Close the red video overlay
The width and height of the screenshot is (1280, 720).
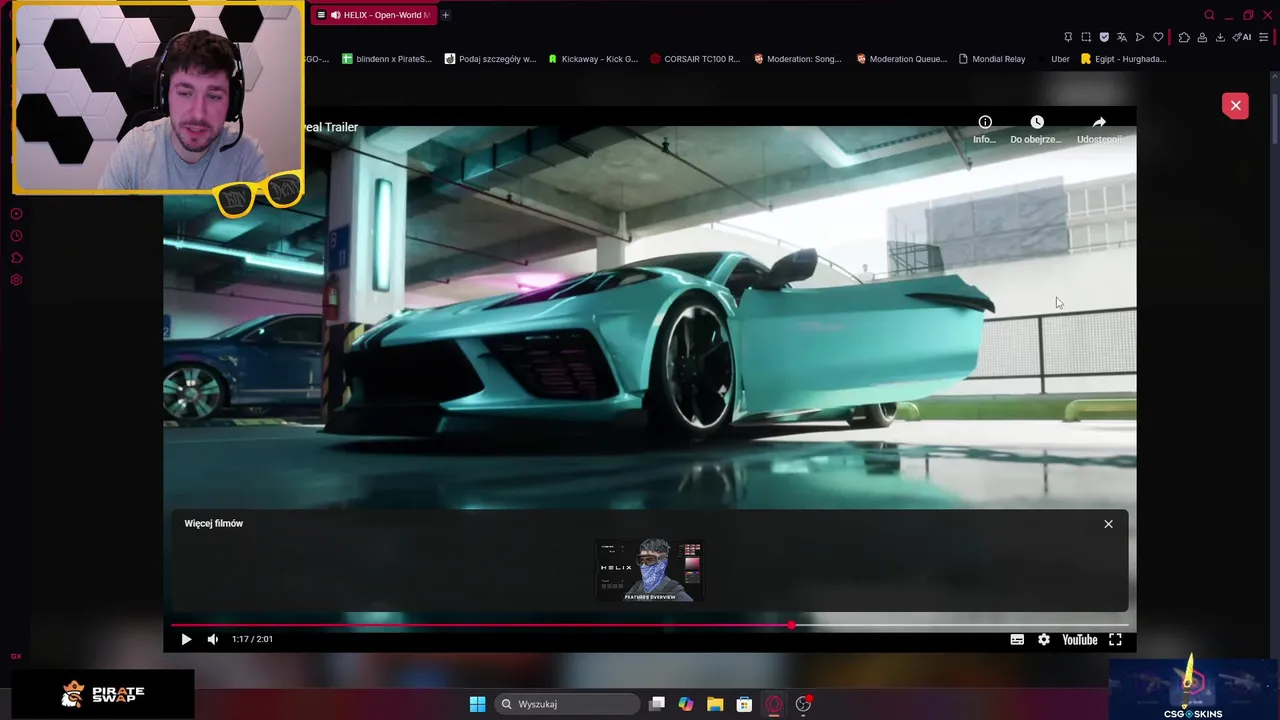1235,106
